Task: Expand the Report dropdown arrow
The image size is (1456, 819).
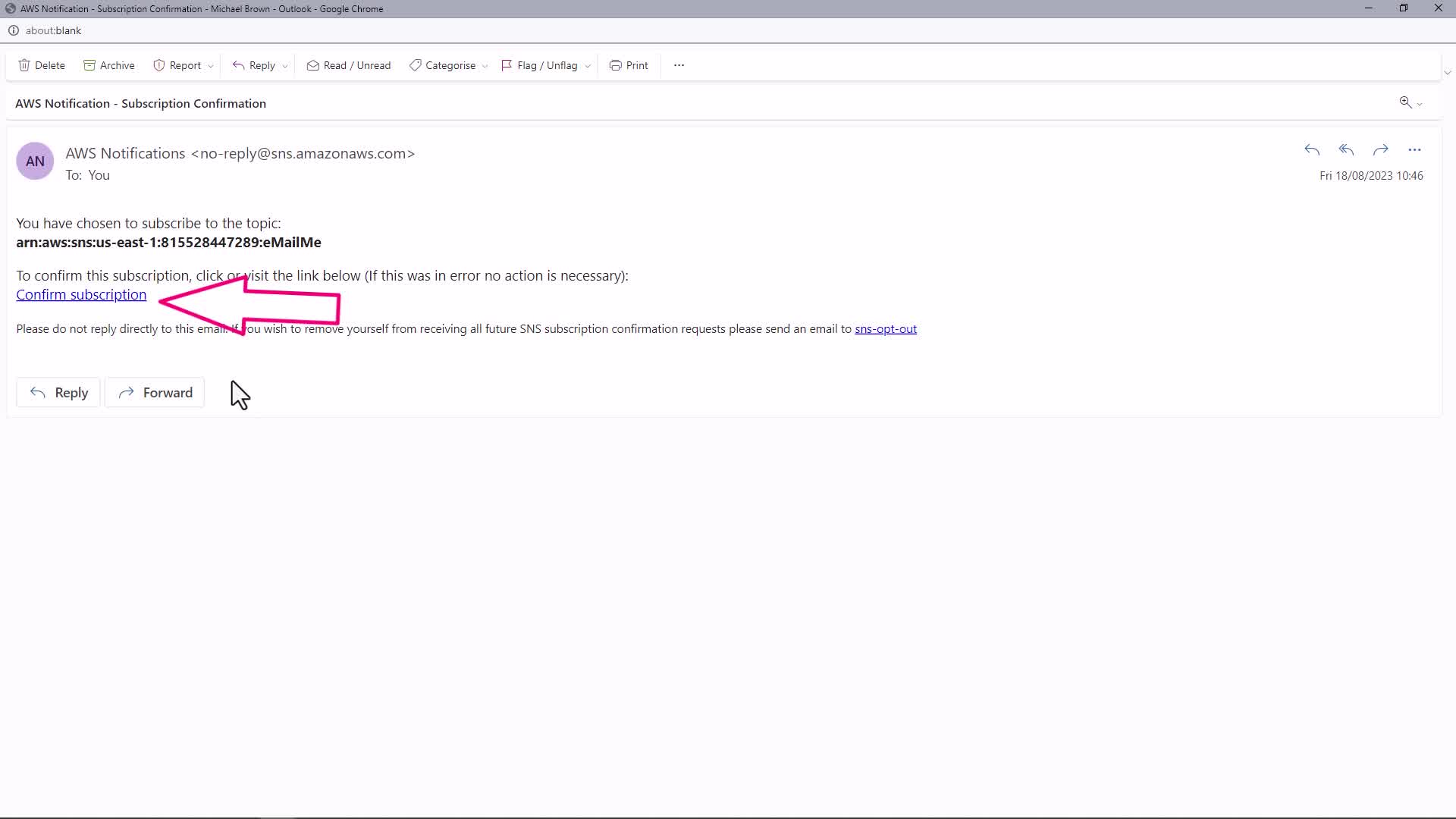Action: pyautogui.click(x=211, y=66)
